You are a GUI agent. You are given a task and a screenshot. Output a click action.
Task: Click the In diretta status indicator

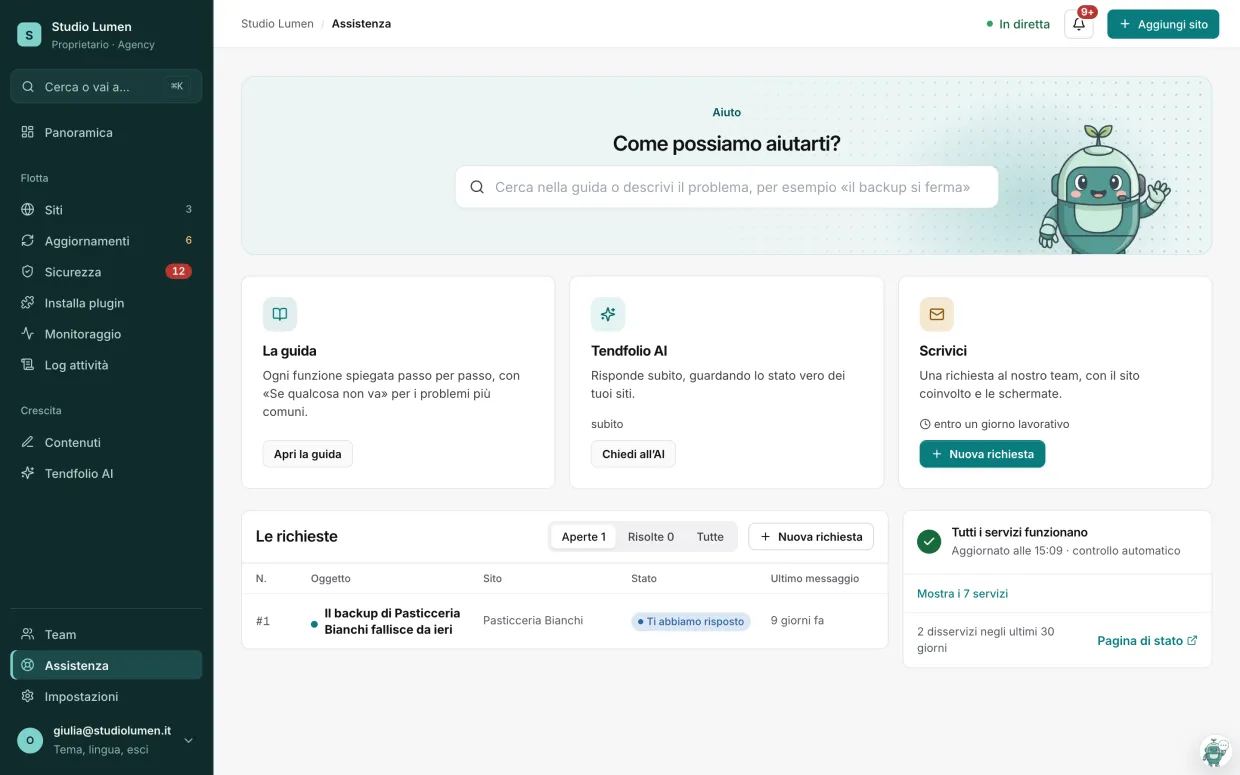pos(1018,24)
